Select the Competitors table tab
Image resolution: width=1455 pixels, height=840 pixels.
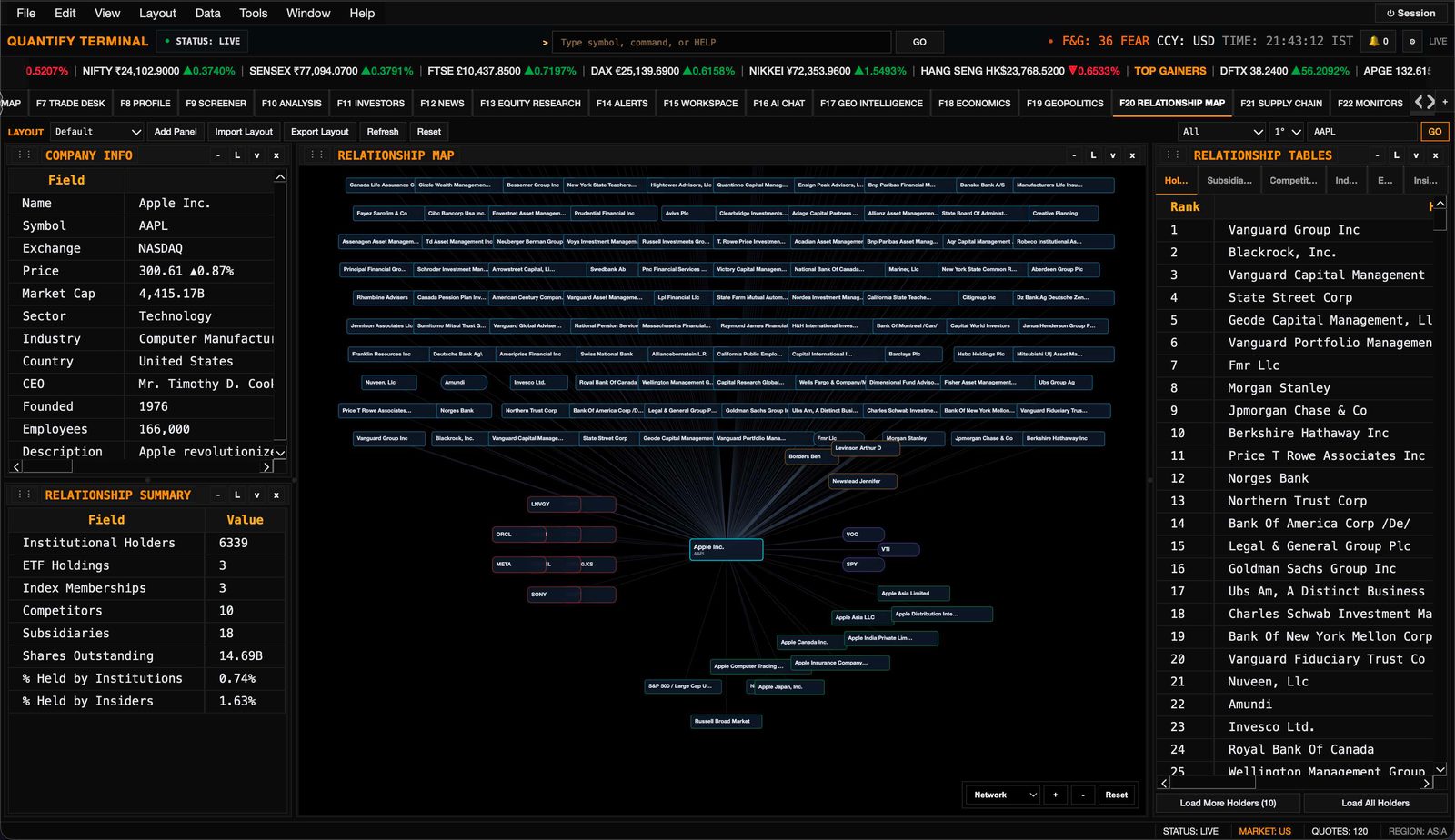1293,180
